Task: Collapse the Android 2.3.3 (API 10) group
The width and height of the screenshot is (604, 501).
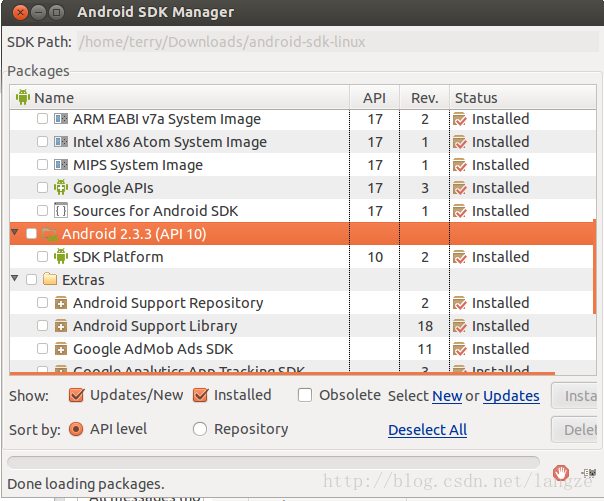Action: pos(15,232)
